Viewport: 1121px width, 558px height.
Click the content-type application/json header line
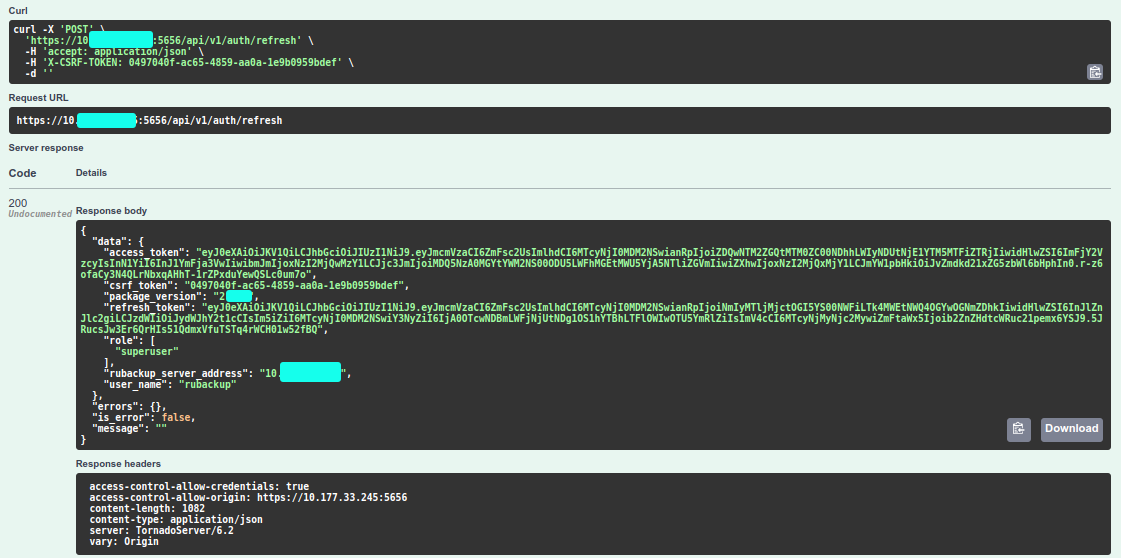[175, 520]
